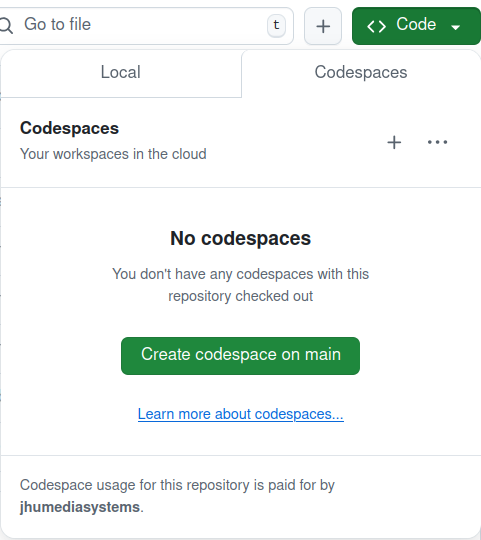The width and height of the screenshot is (481, 540).
Task: Click 'Your workspaces in the cloud' subtitle
Action: [x=113, y=154]
